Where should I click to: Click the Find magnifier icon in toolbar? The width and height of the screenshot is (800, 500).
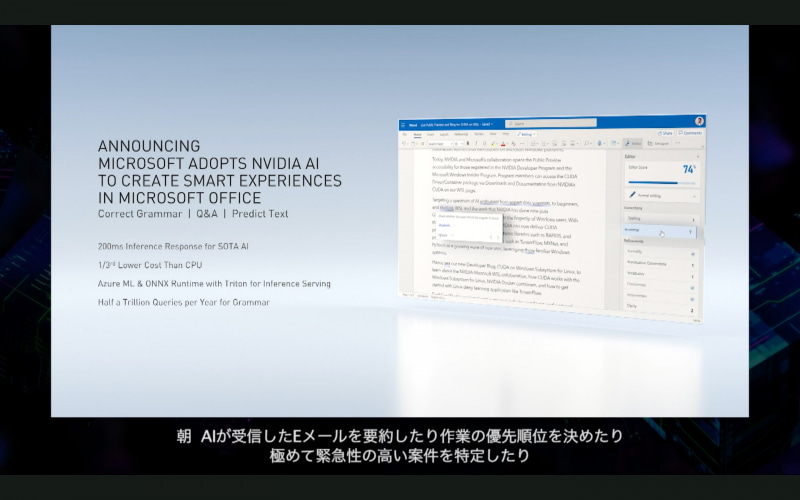click(x=586, y=143)
